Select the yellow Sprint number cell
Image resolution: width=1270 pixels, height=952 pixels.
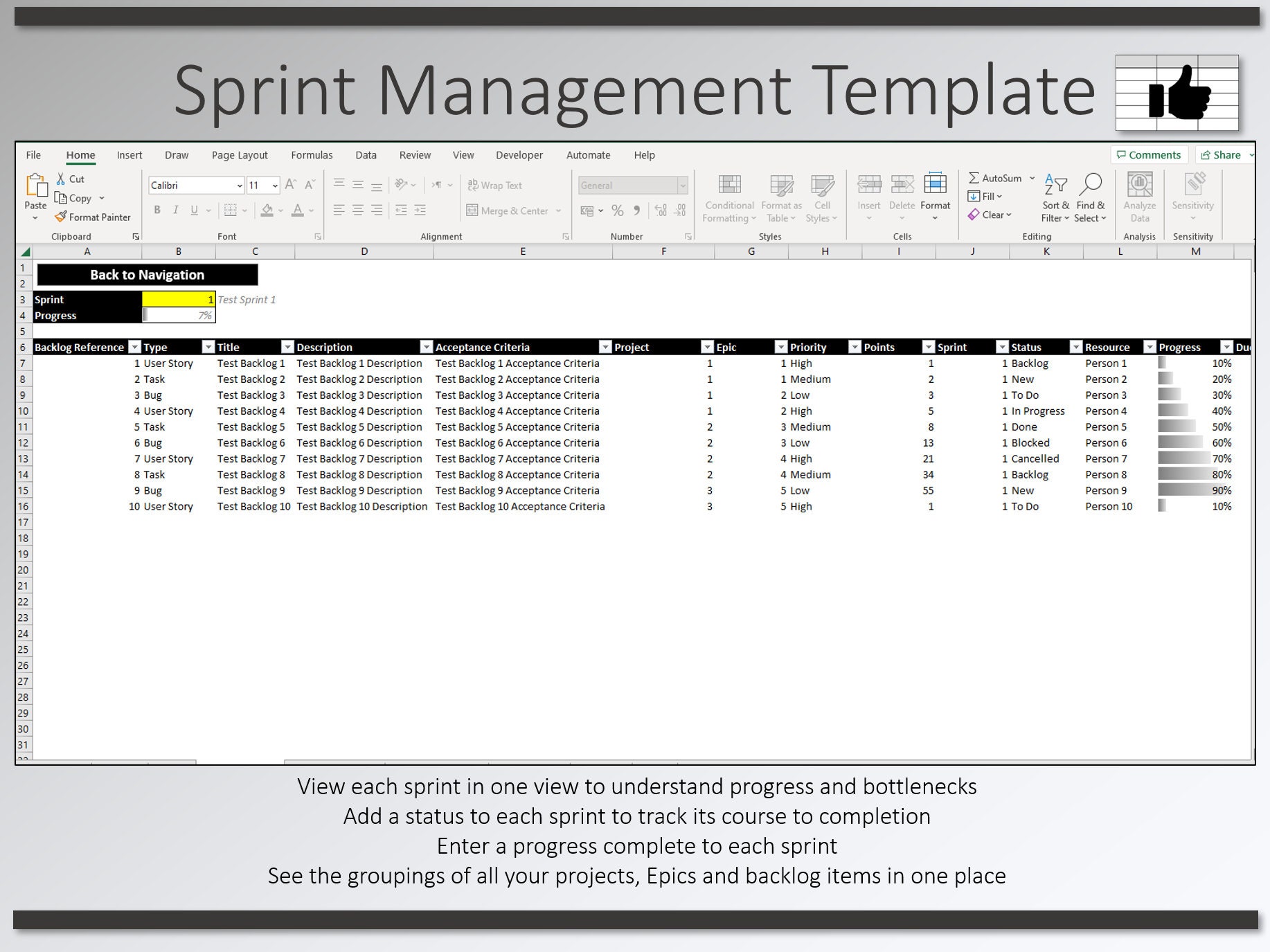click(179, 299)
